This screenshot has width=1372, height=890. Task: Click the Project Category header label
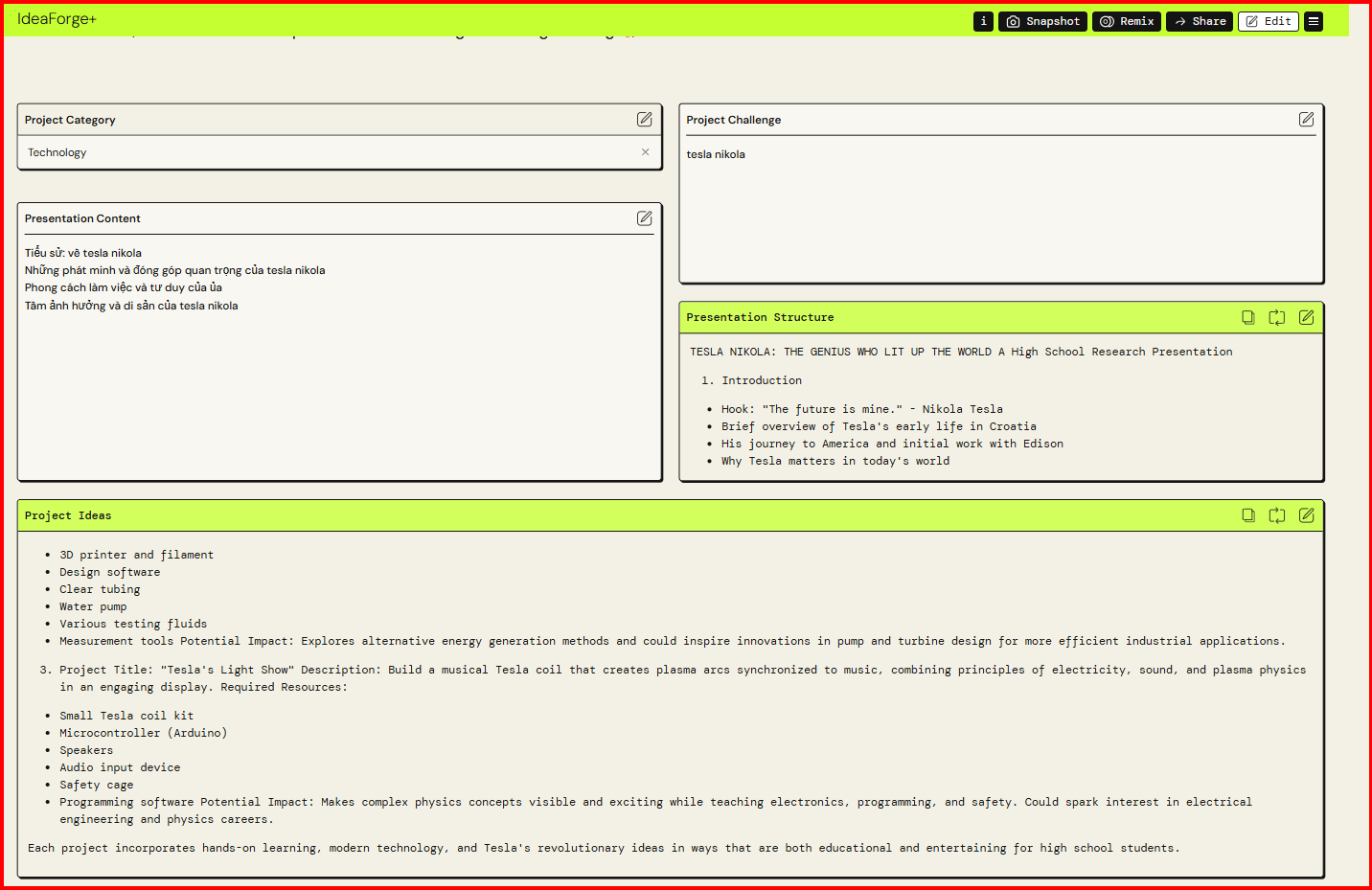[70, 120]
